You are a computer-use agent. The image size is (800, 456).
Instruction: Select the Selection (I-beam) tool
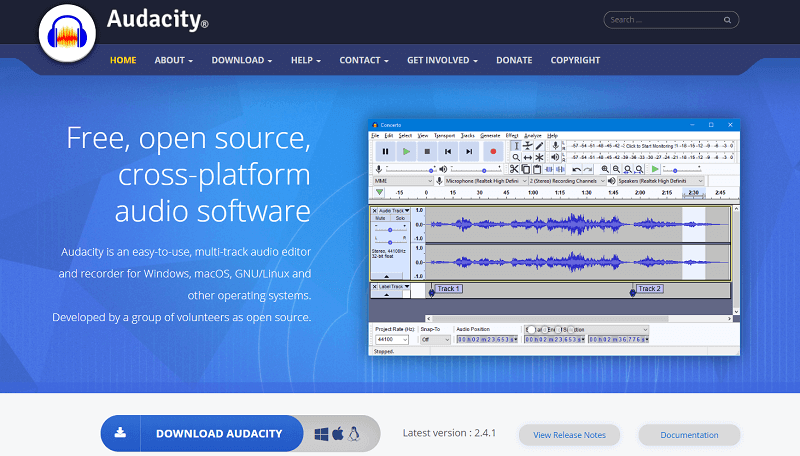tap(516, 146)
